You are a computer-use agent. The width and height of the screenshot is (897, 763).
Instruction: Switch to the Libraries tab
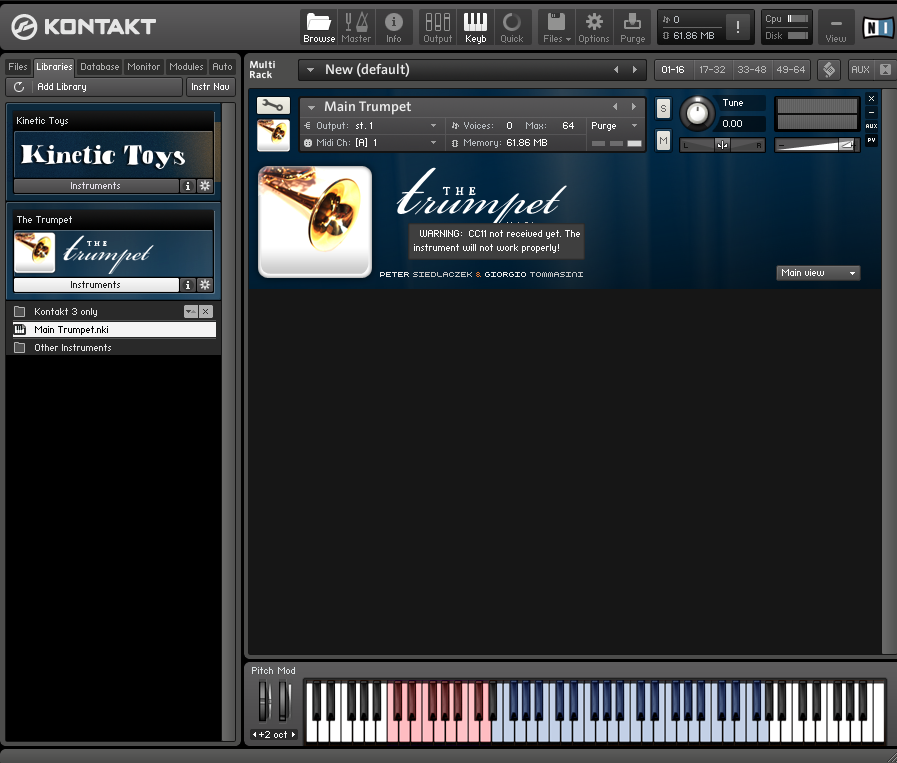54,67
